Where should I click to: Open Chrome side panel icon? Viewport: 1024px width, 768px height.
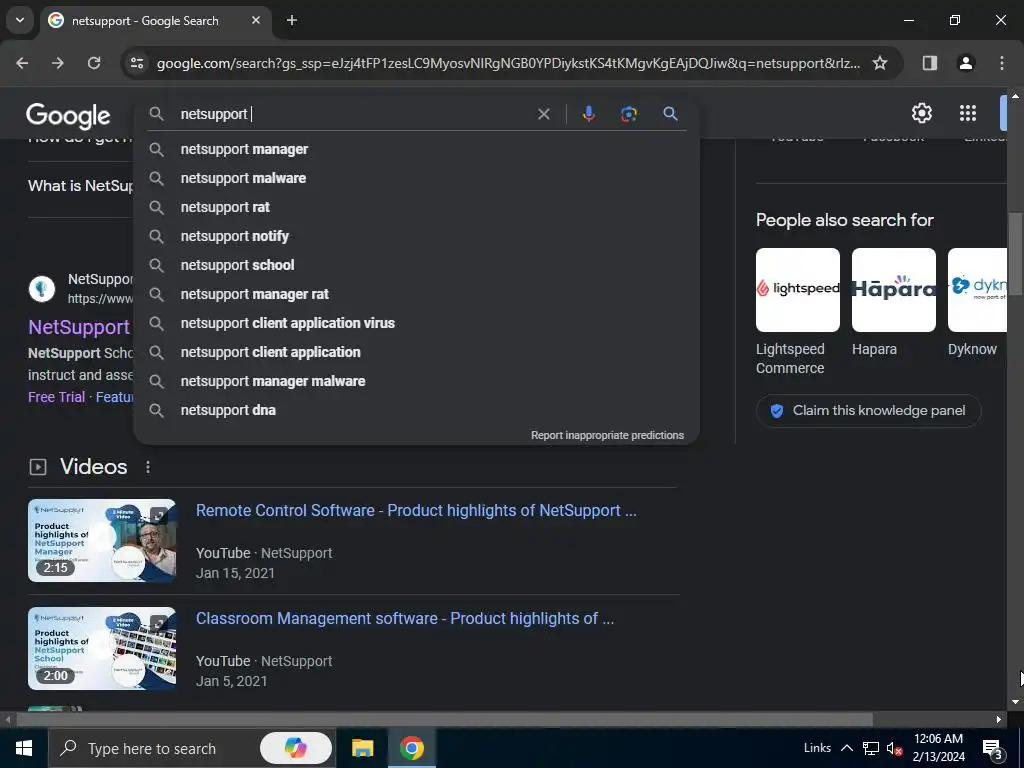pos(929,63)
